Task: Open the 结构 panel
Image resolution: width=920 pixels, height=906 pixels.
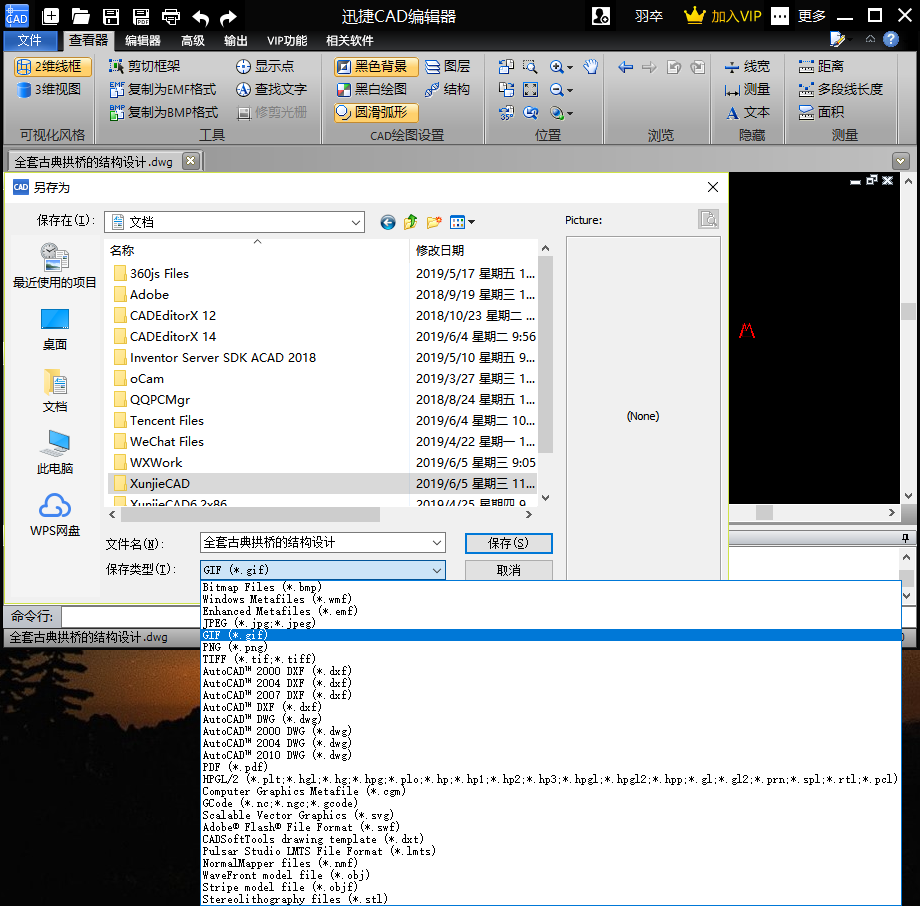Action: click(x=448, y=89)
